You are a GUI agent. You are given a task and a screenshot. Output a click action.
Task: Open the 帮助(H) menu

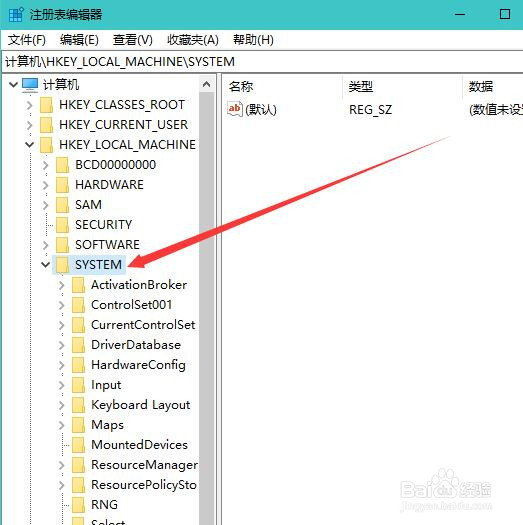253,40
